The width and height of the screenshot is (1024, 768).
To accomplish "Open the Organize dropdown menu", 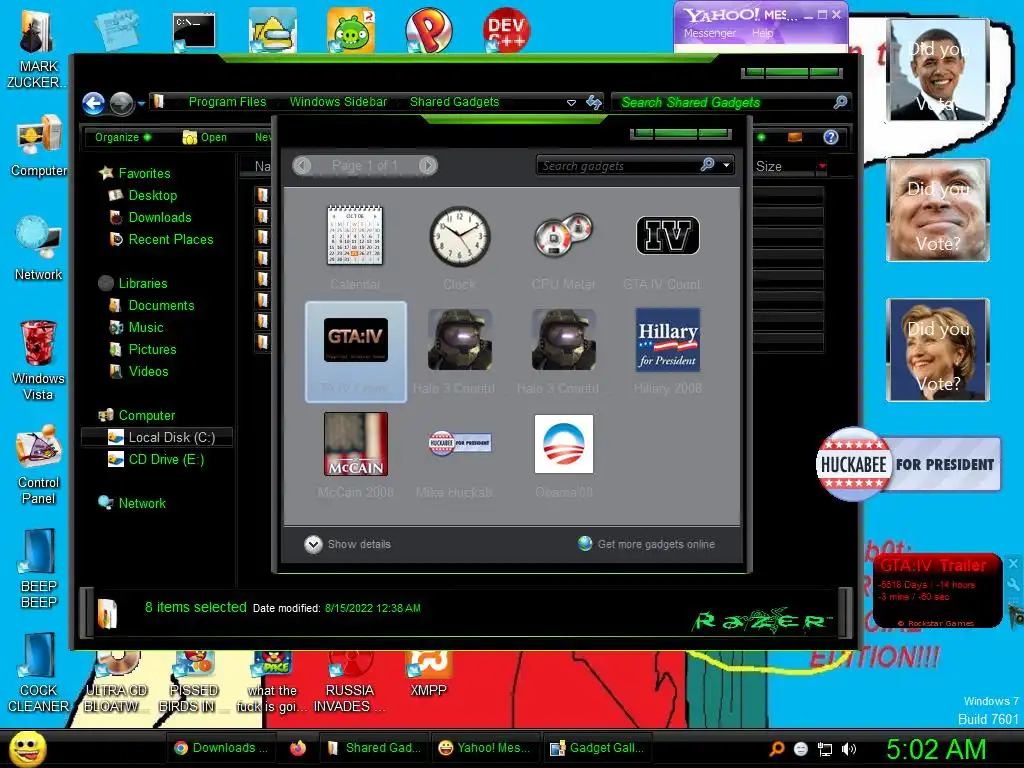I will (x=123, y=137).
